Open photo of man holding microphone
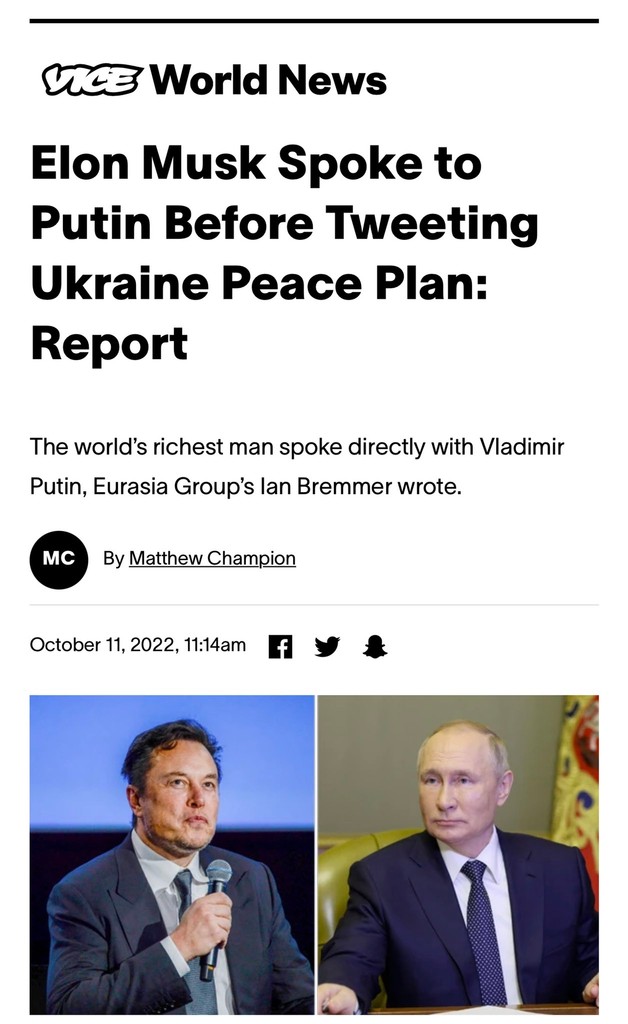Screen dimensions: 628x1024 click(172, 855)
